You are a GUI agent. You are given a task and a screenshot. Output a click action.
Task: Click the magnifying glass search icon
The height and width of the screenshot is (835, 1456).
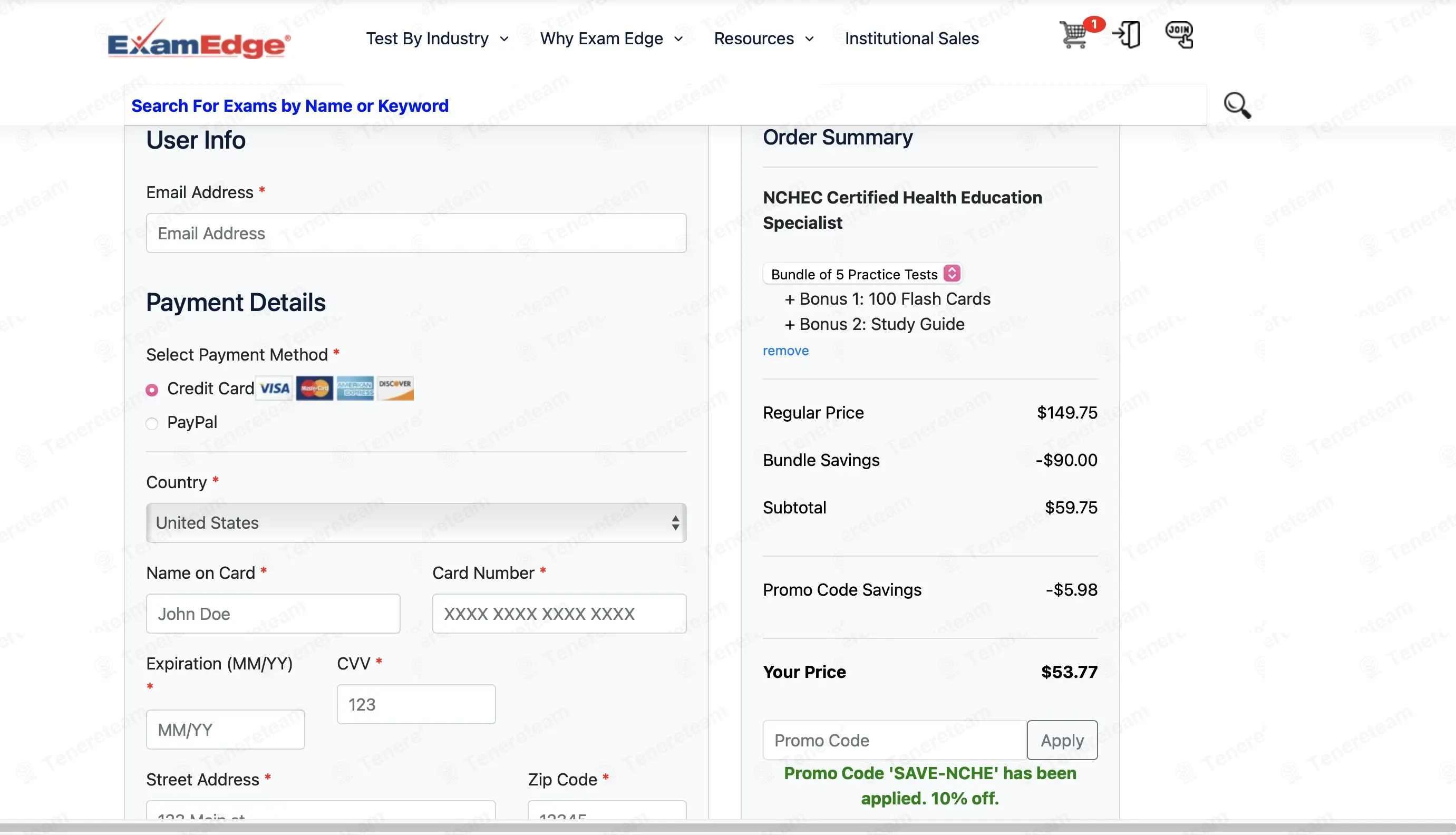pyautogui.click(x=1237, y=105)
